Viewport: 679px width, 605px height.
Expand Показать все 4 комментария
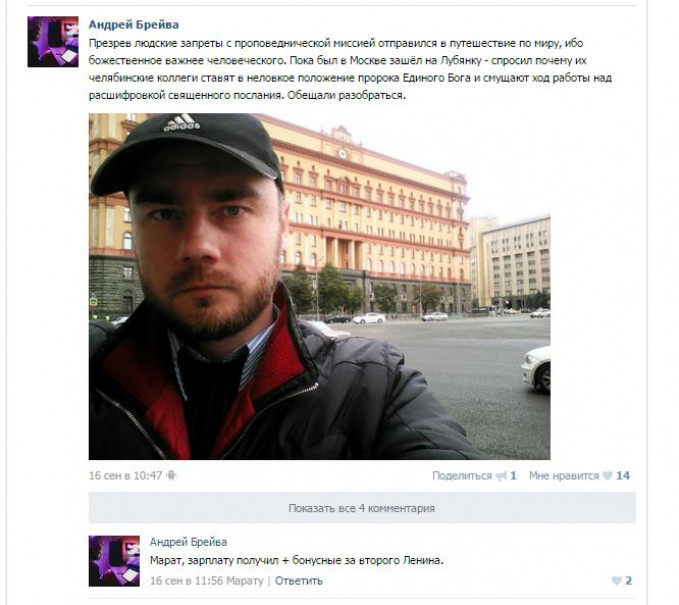[362, 508]
